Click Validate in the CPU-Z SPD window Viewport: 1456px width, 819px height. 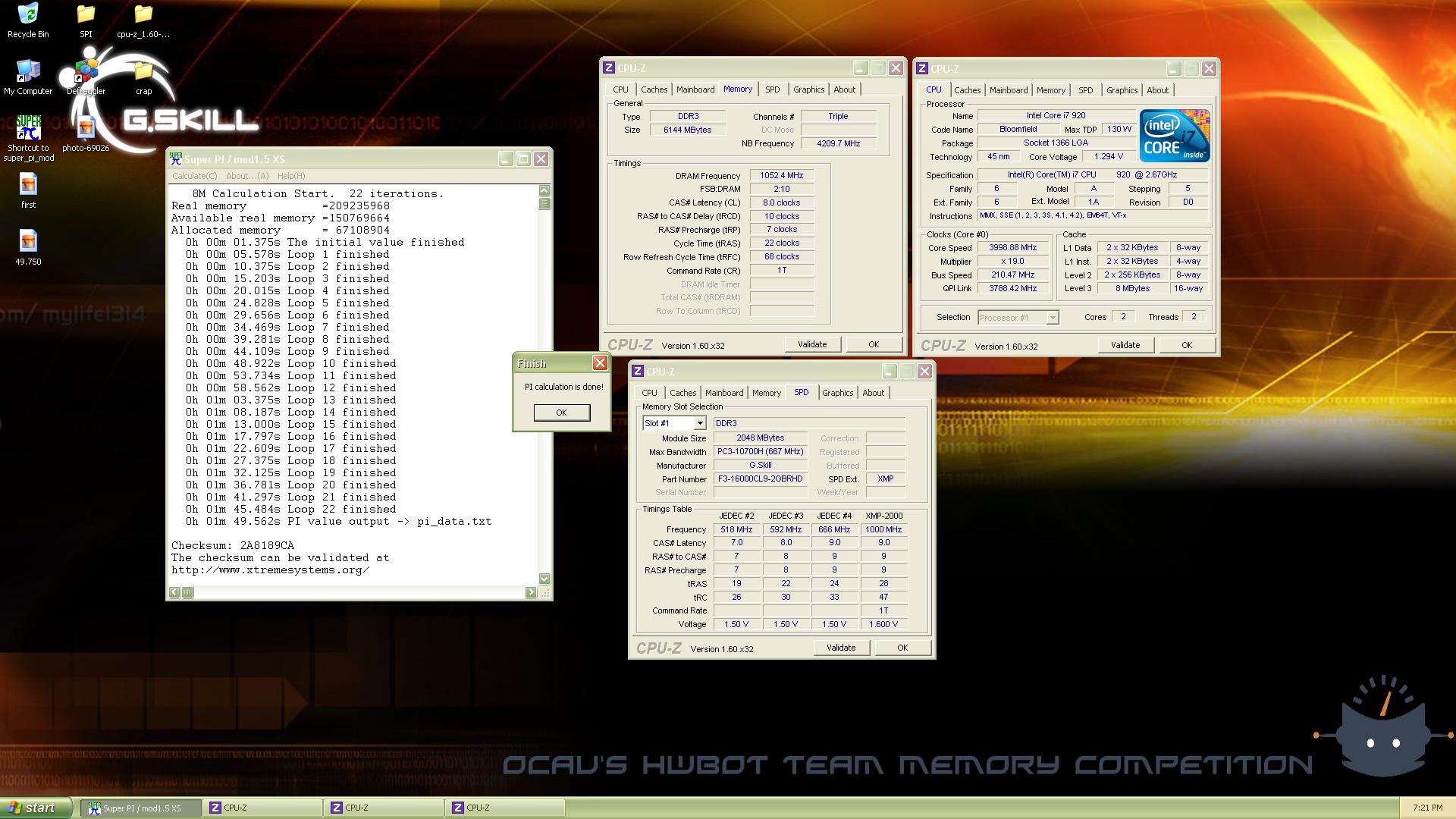[x=841, y=648]
